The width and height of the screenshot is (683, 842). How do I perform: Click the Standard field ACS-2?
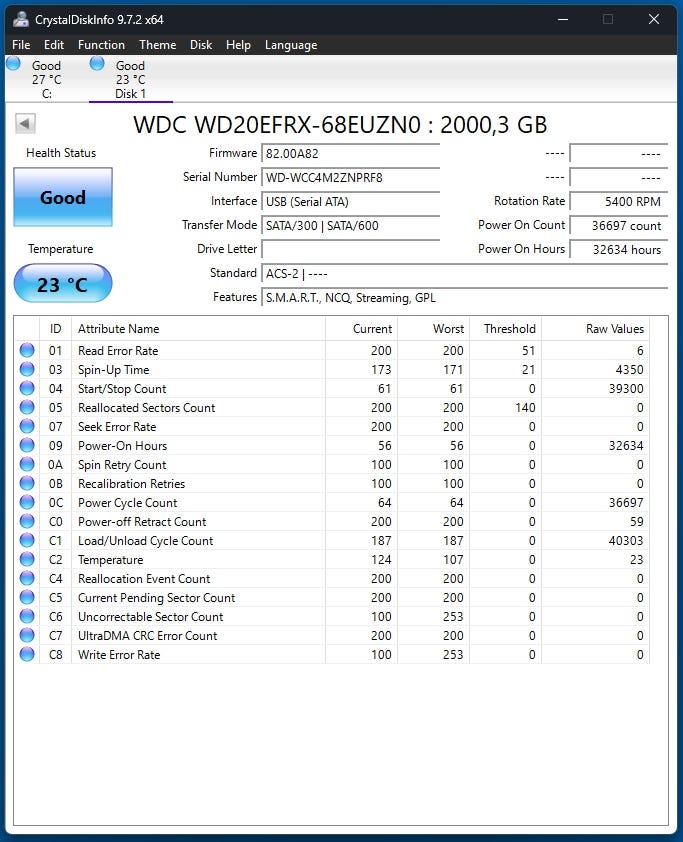click(464, 274)
